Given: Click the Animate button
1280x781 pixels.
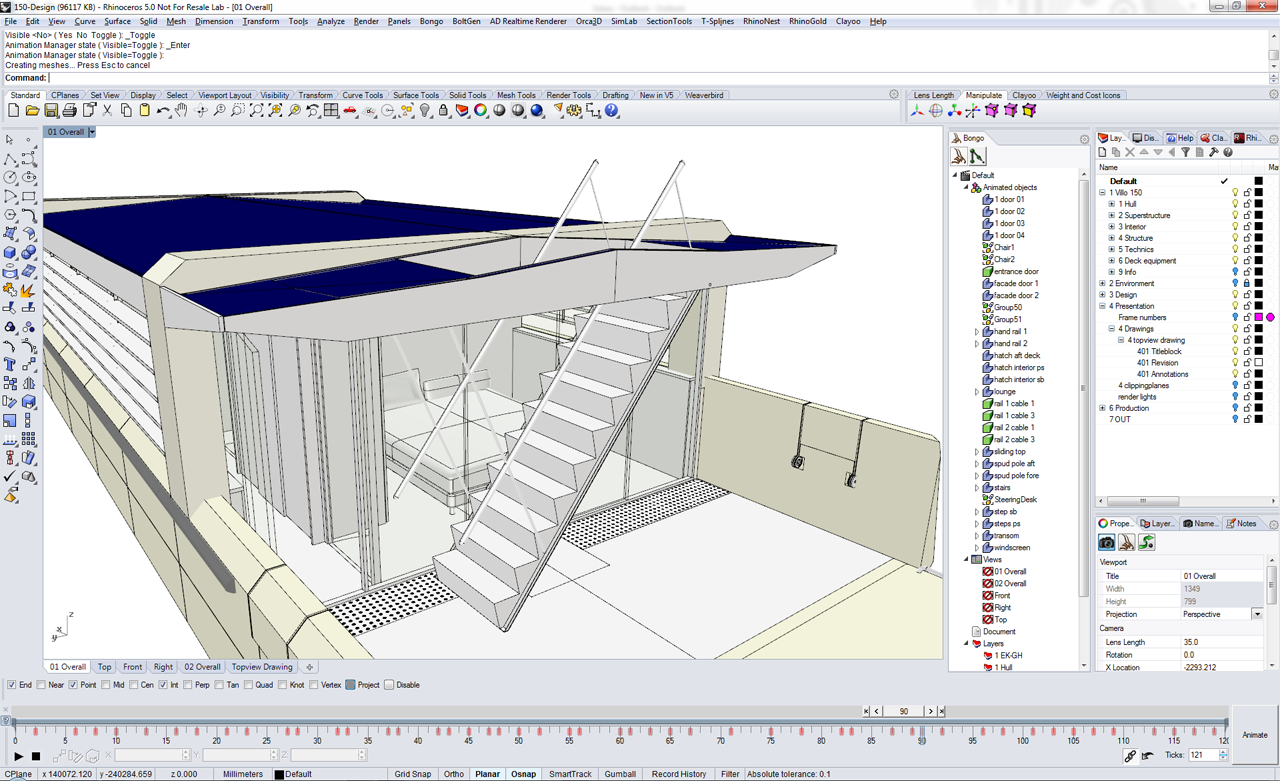Looking at the screenshot, I should [1254, 735].
